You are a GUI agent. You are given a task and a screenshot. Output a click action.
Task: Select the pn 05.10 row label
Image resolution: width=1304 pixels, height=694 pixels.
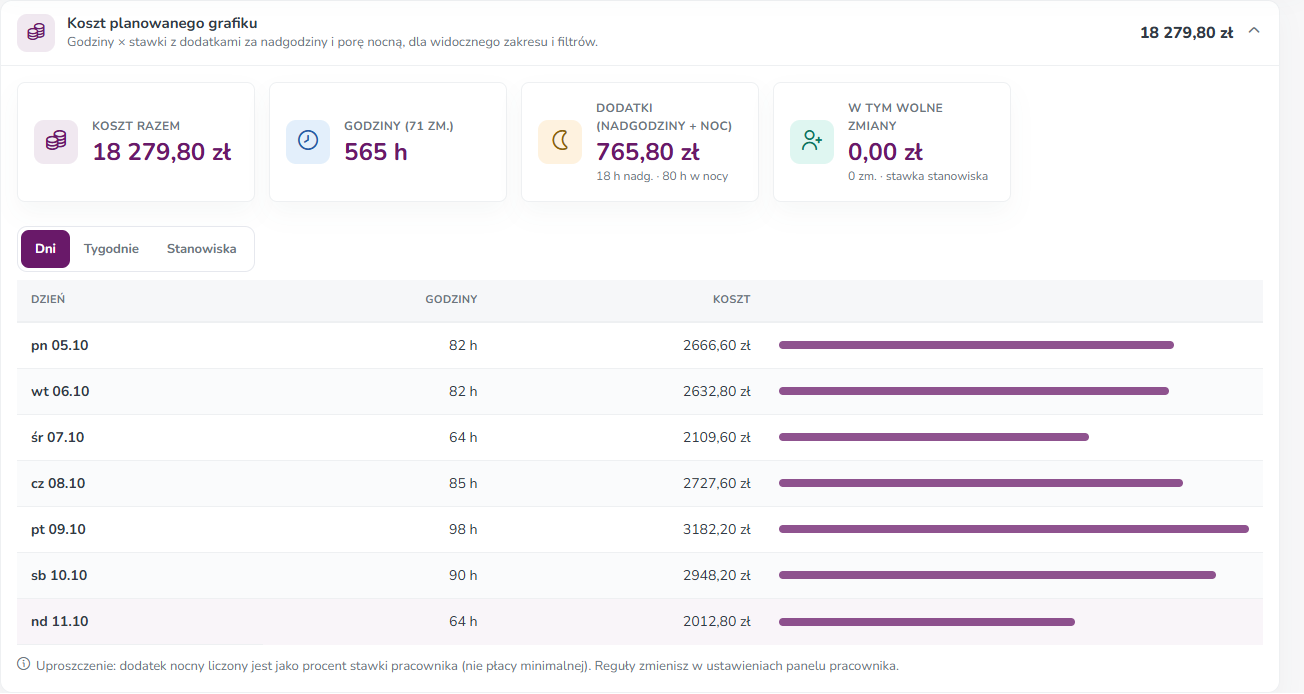tap(60, 345)
